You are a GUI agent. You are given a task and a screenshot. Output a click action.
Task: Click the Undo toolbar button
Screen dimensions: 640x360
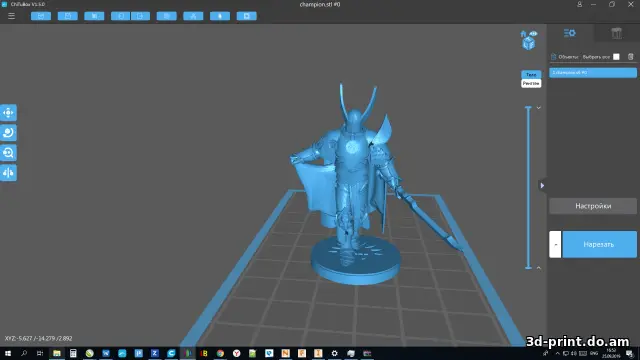[x=120, y=16]
